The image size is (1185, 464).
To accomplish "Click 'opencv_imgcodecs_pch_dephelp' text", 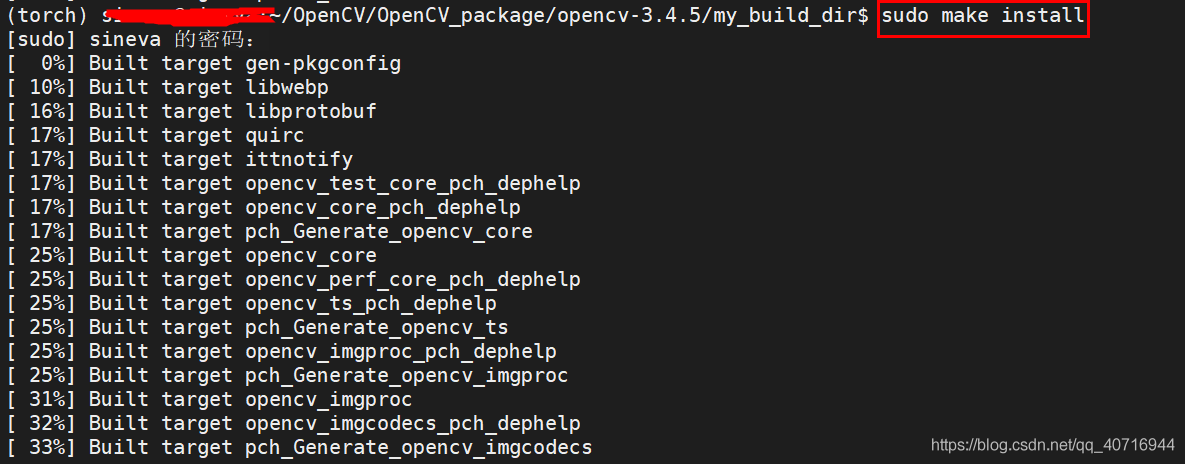I will point(413,423).
